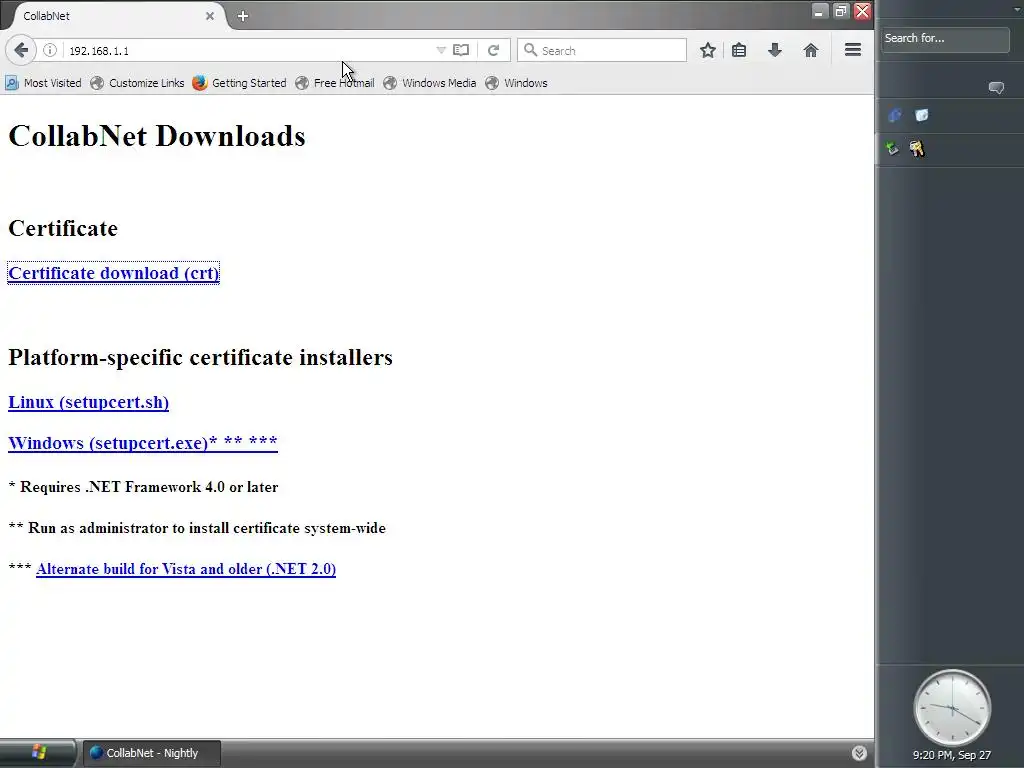This screenshot has width=1024, height=768.
Task: Click the light blue box icon in sidebar
Action: (921, 116)
